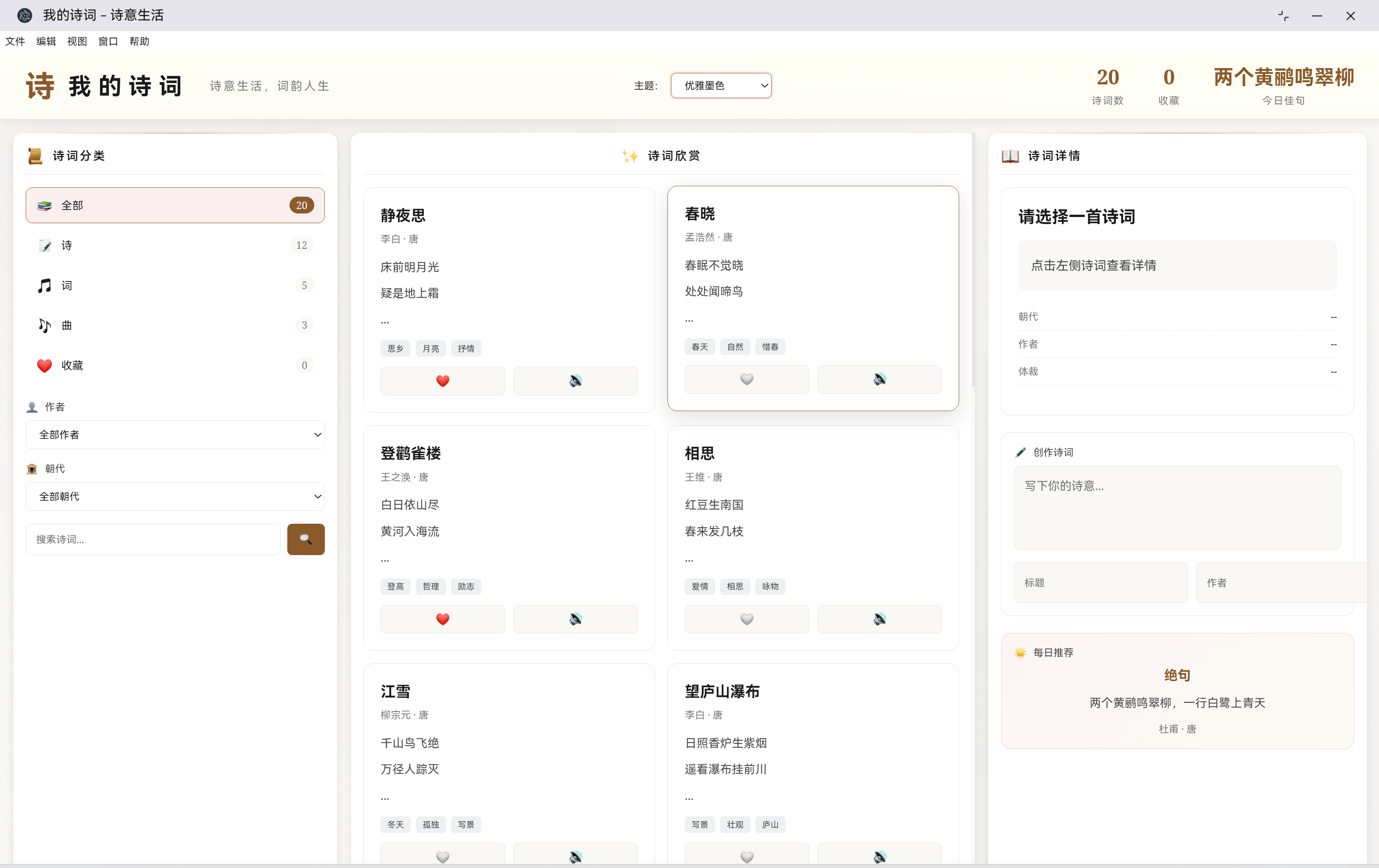This screenshot has width=1379, height=868.
Task: Open the 静夜思 poem title
Action: click(x=403, y=216)
